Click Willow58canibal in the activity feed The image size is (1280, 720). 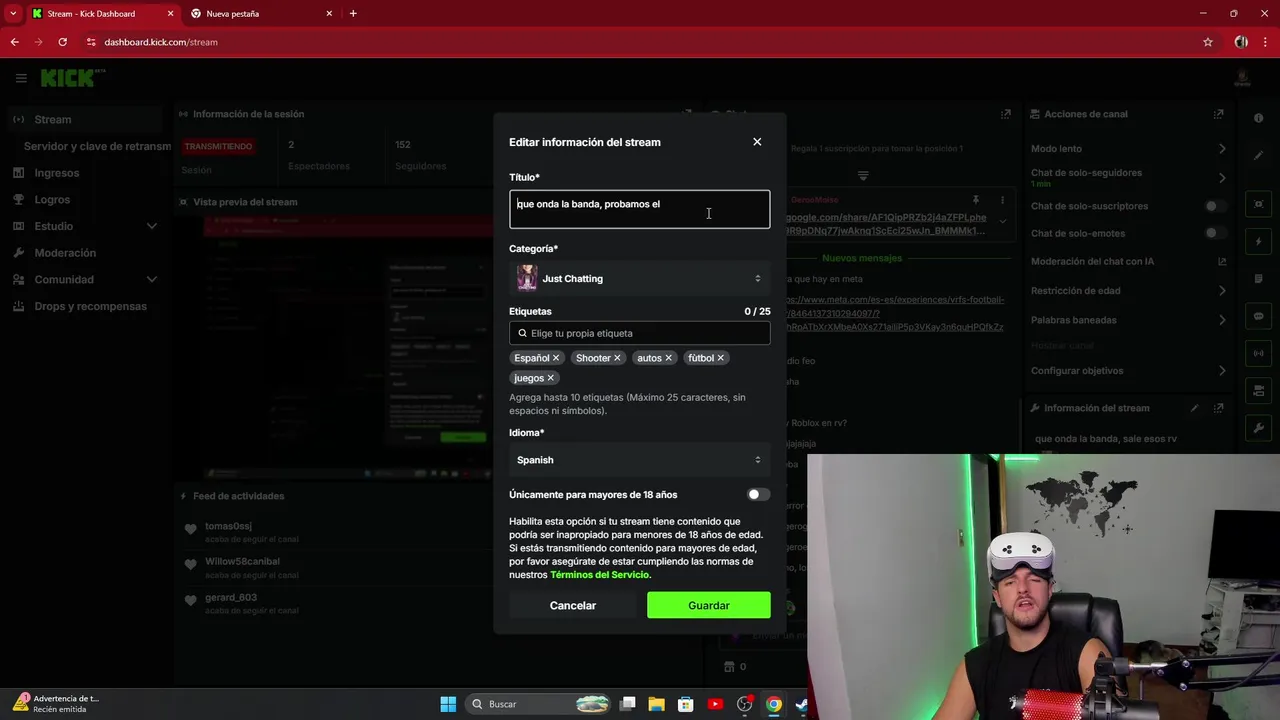pos(242,561)
